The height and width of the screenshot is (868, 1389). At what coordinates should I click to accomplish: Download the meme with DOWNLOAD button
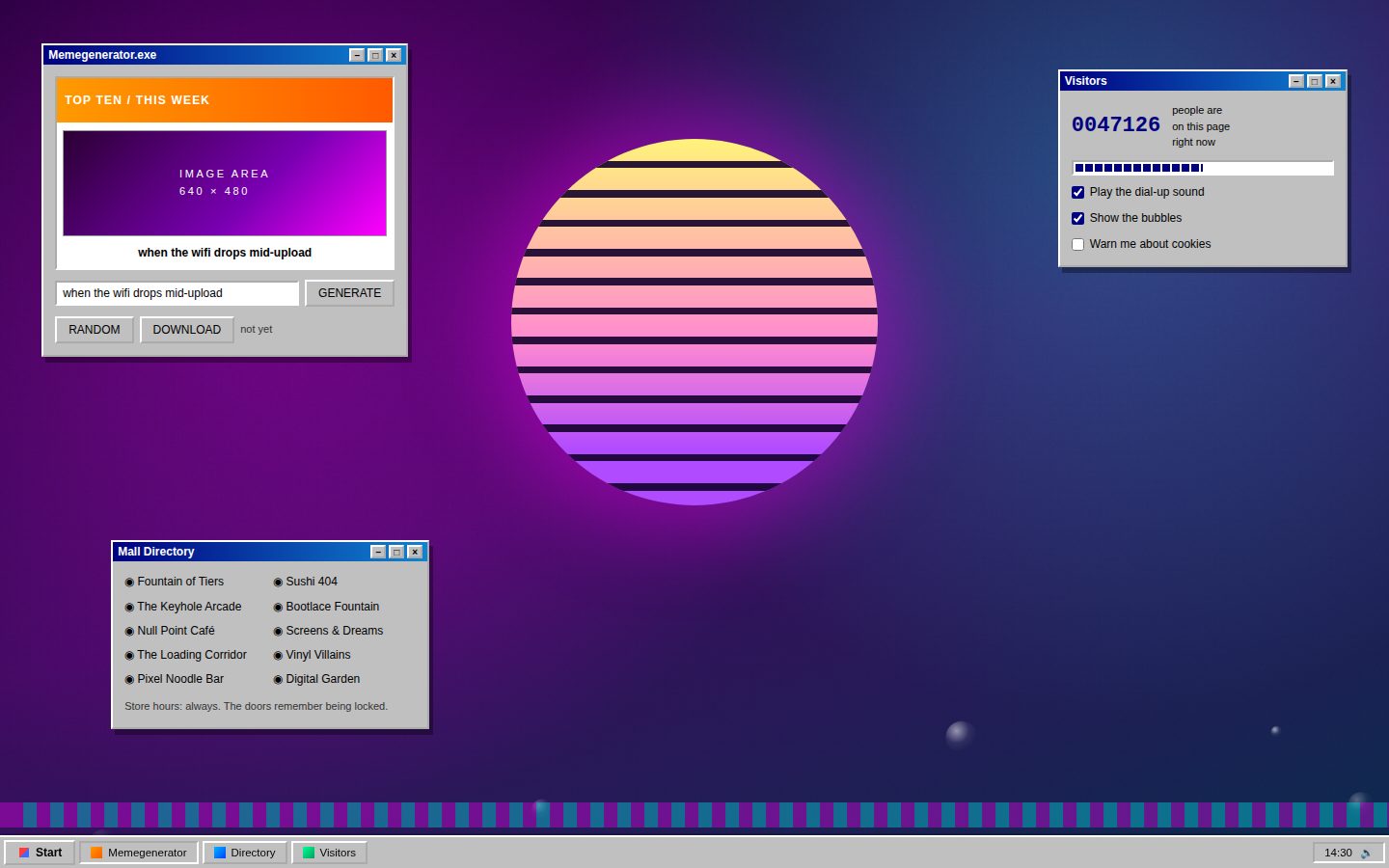coord(187,330)
